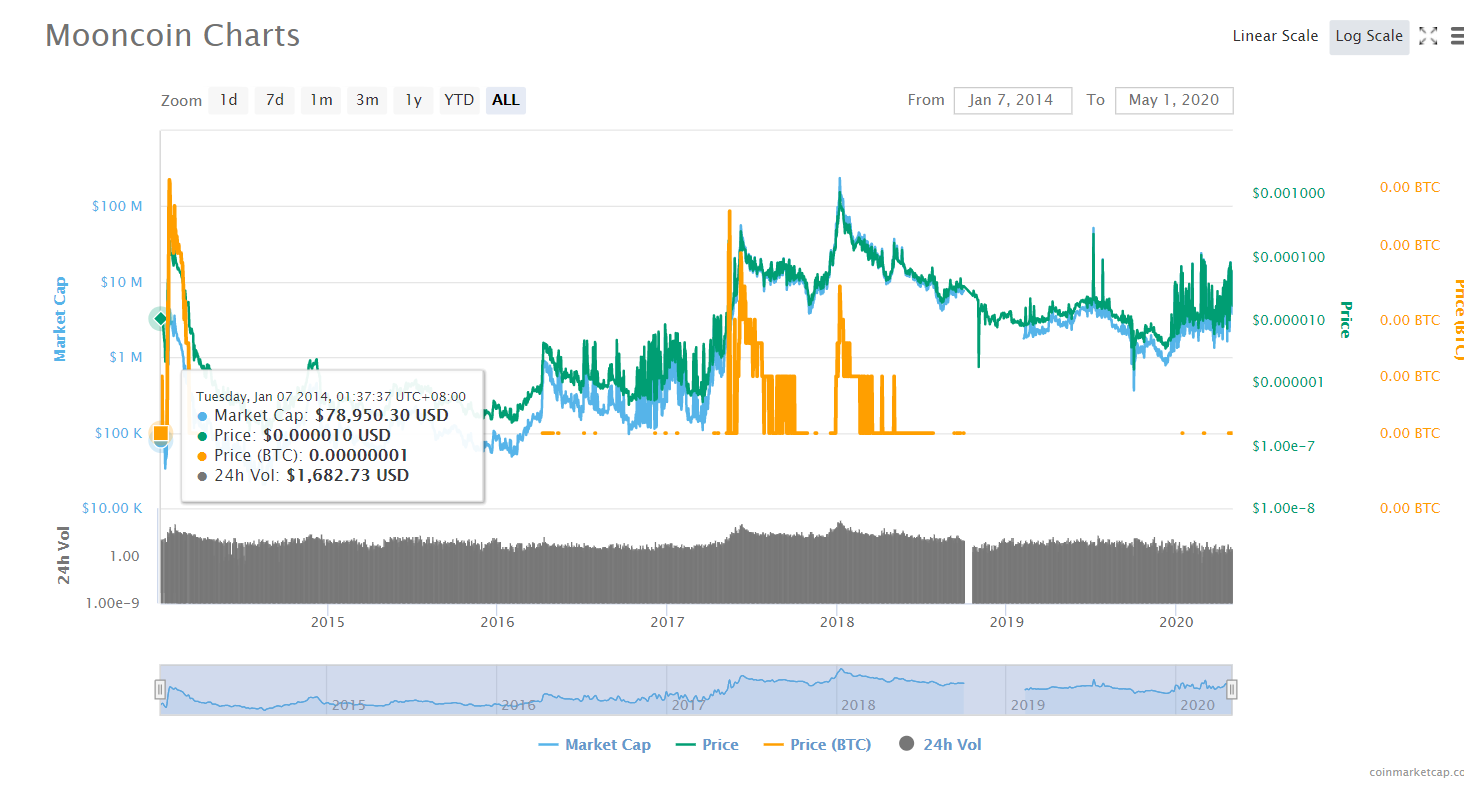Click the $0.001000 price axis label
Screen dimensions: 1464x788
pos(1288,193)
